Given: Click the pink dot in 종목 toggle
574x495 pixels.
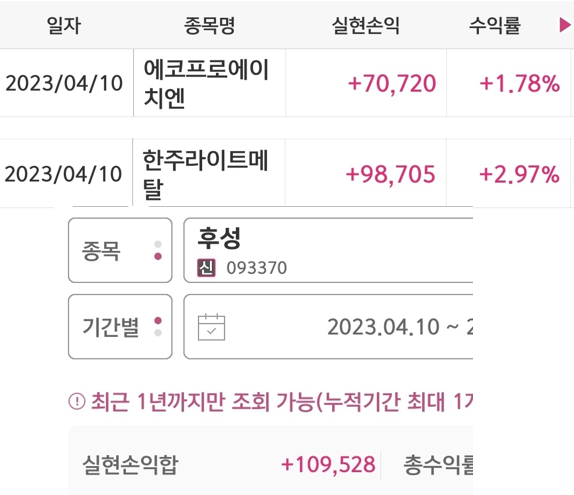Looking at the screenshot, I should [x=158, y=257].
